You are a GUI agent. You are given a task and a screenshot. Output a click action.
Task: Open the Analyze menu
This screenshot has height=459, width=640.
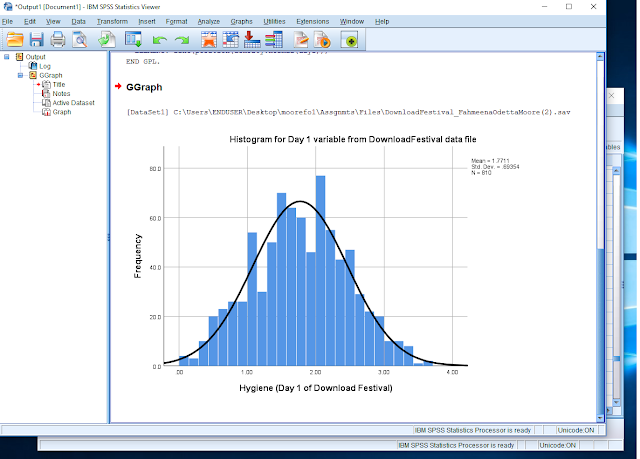[209, 22]
